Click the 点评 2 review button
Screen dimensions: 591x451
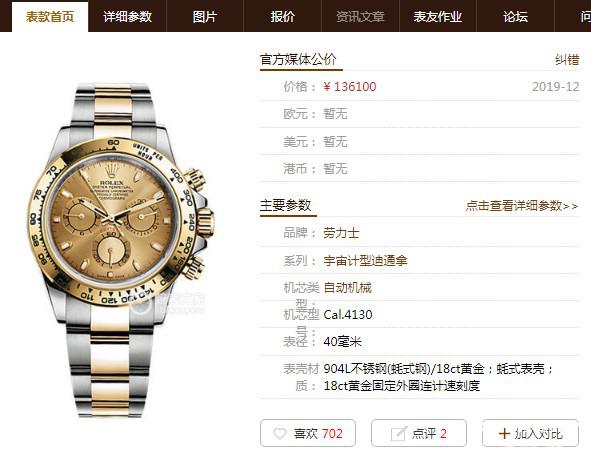[419, 433]
